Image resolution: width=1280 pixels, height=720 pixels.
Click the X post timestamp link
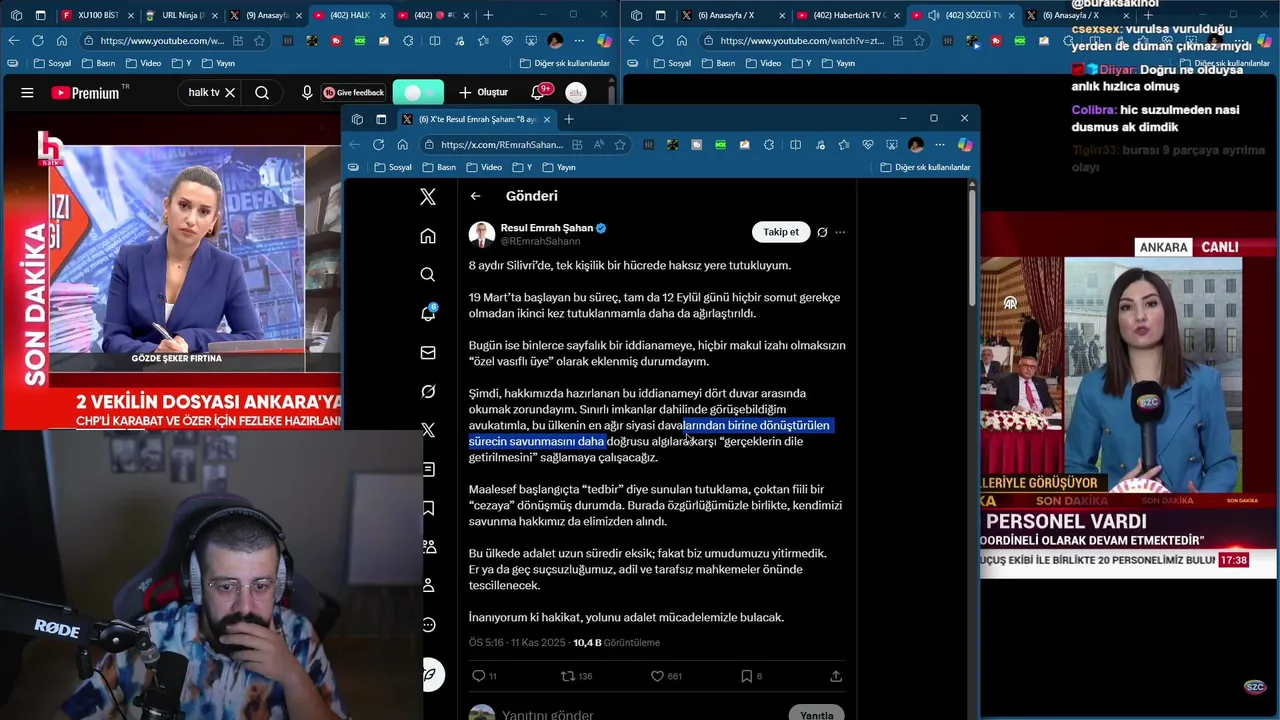click(x=517, y=643)
